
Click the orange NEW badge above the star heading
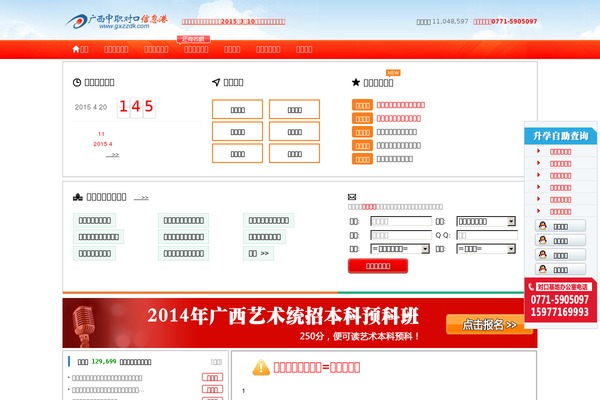[393, 72]
